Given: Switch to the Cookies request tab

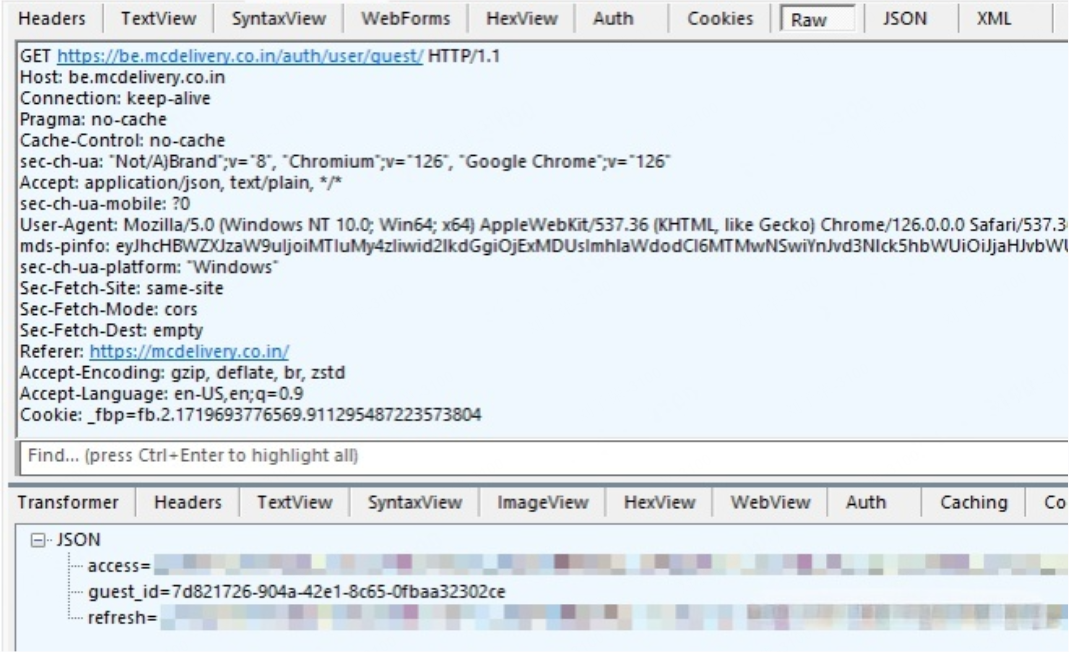Looking at the screenshot, I should click(x=719, y=19).
